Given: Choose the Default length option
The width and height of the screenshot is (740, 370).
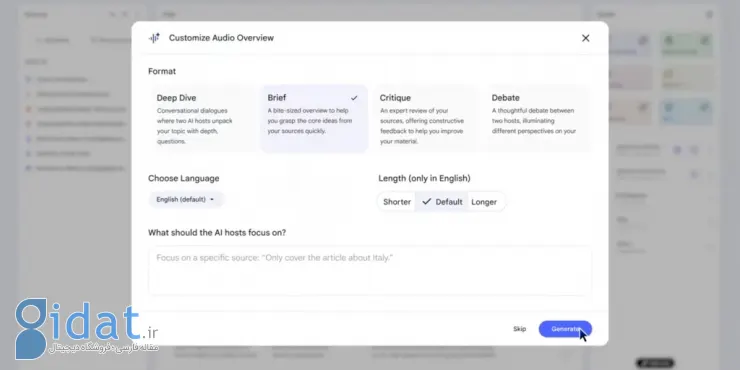Looking at the screenshot, I should [x=442, y=202].
